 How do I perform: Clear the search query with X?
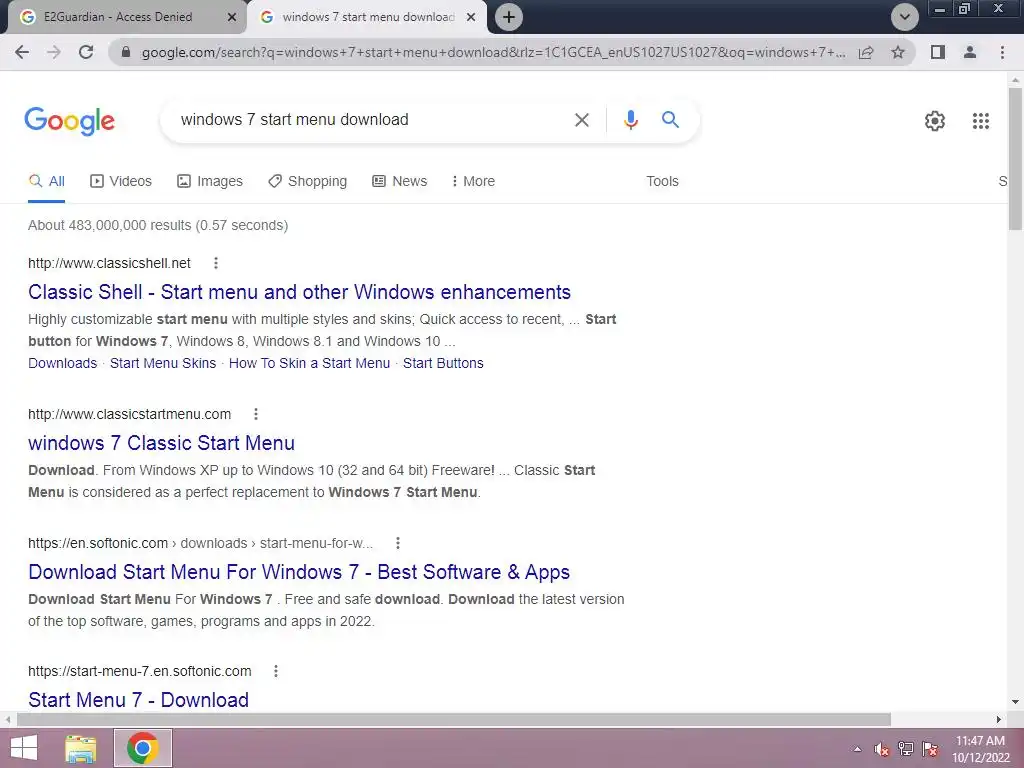pos(581,120)
